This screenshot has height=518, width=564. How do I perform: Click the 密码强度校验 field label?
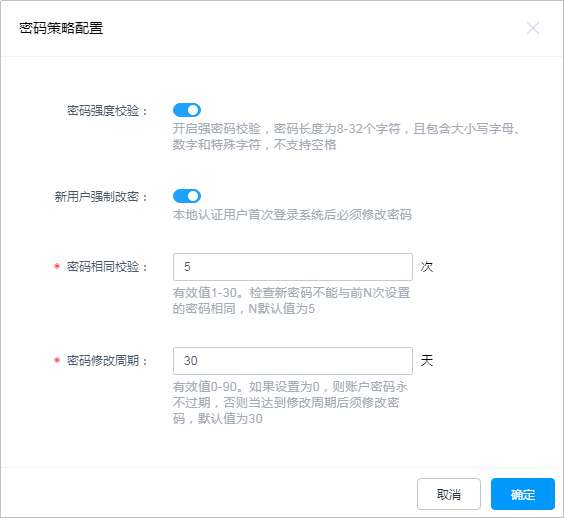coord(107,110)
